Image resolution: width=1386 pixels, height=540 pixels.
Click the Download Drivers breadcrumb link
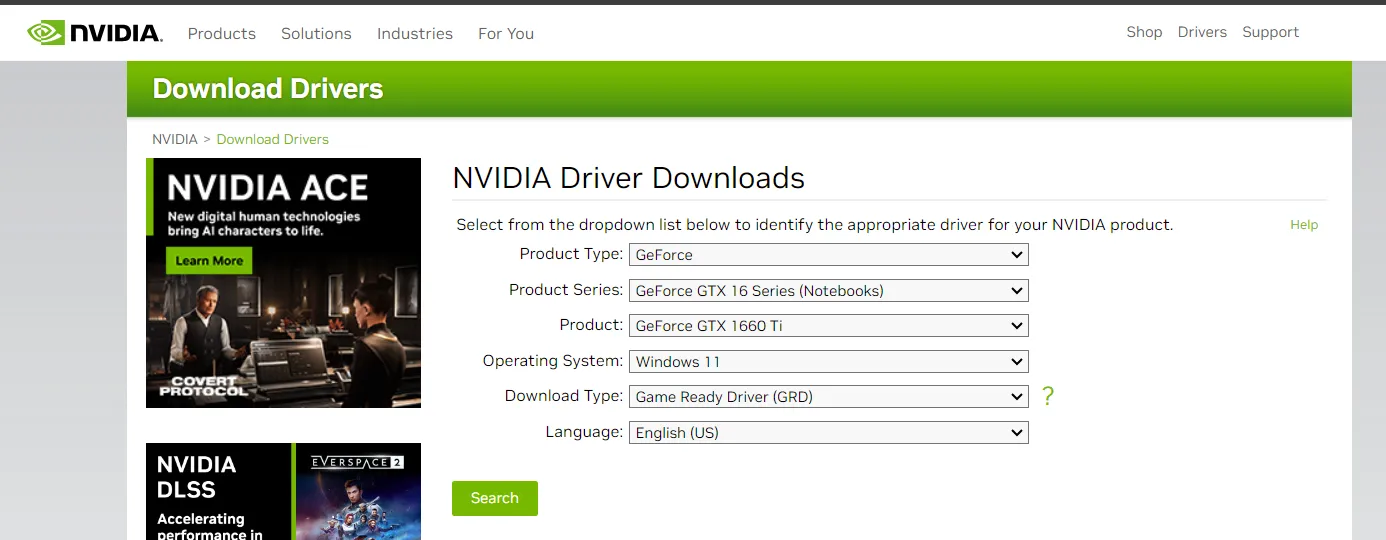pos(272,139)
